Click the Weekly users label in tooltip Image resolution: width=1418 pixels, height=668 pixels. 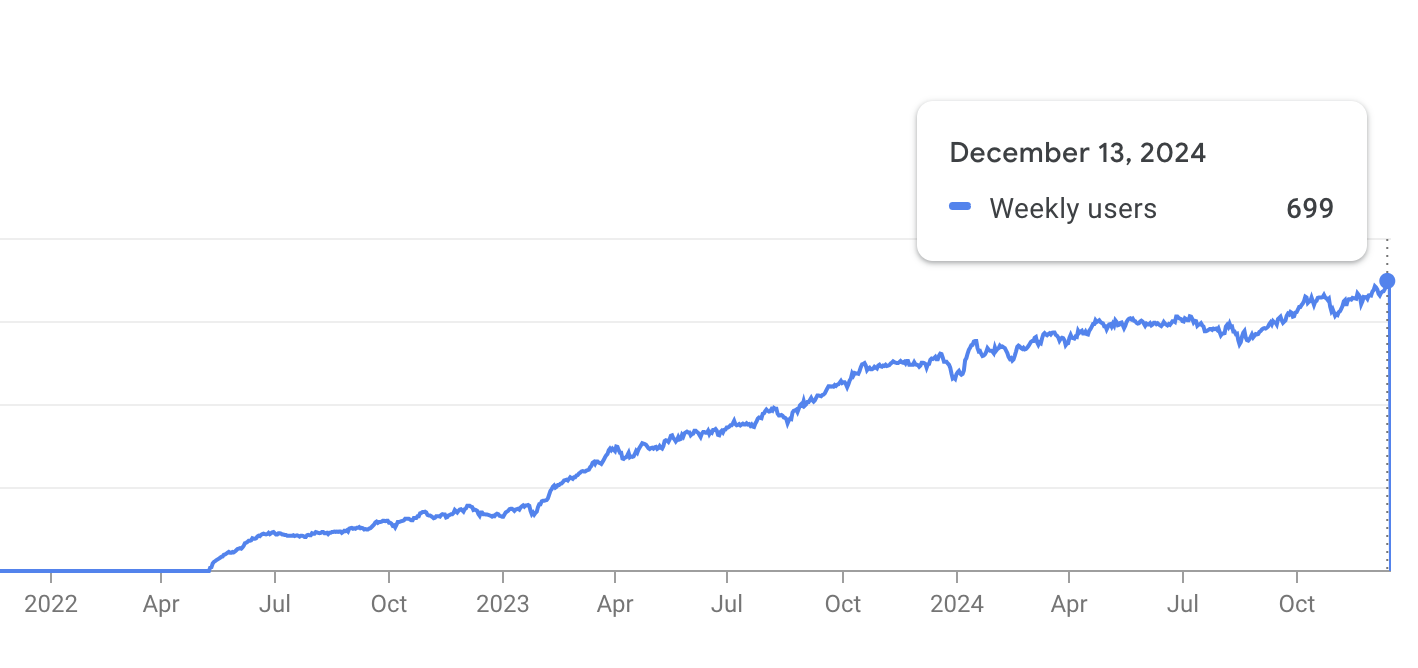tap(1073, 208)
